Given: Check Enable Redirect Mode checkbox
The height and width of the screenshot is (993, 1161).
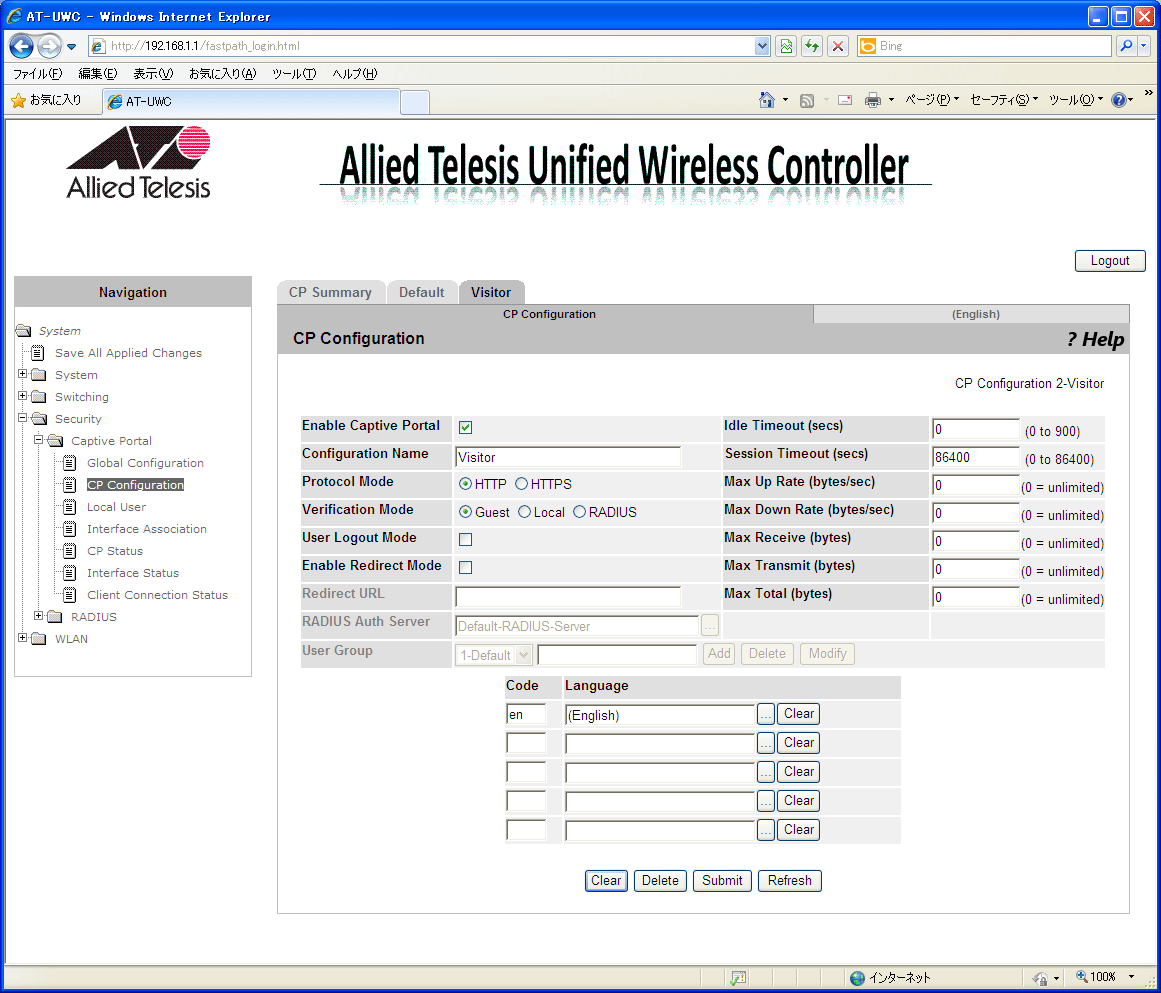Looking at the screenshot, I should (x=465, y=568).
